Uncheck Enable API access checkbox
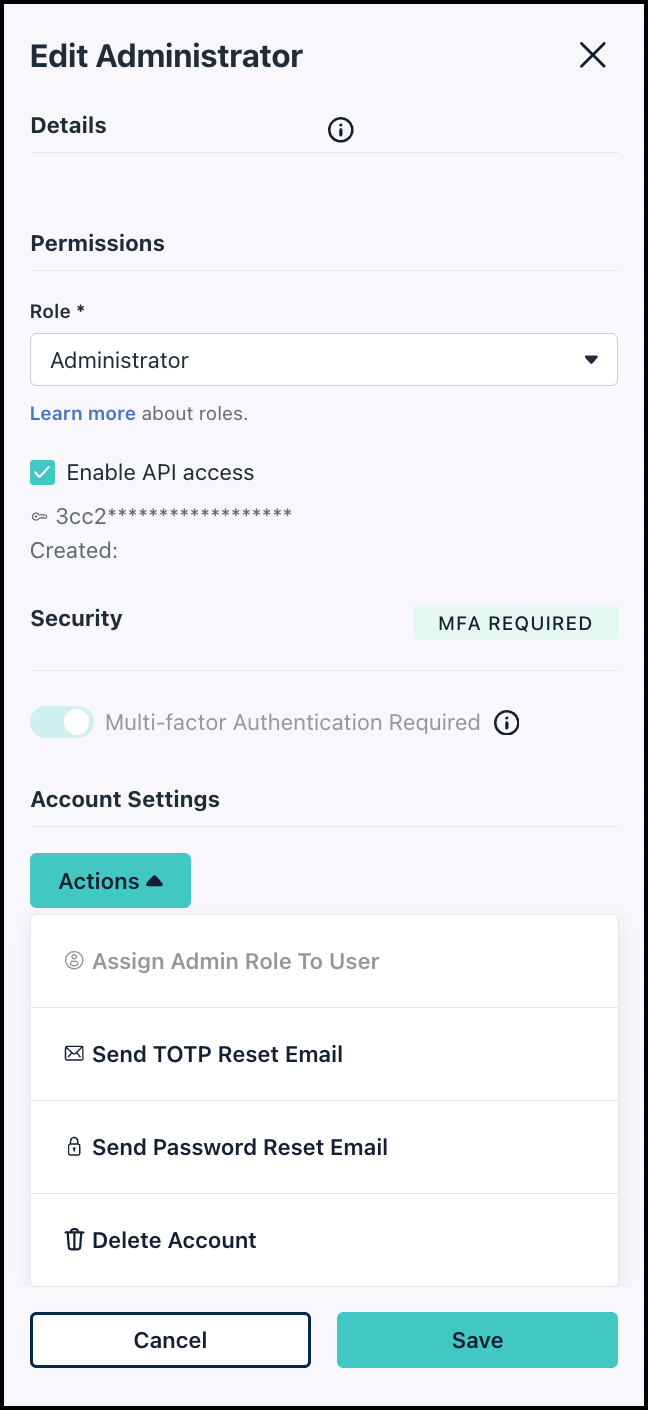 coord(43,473)
